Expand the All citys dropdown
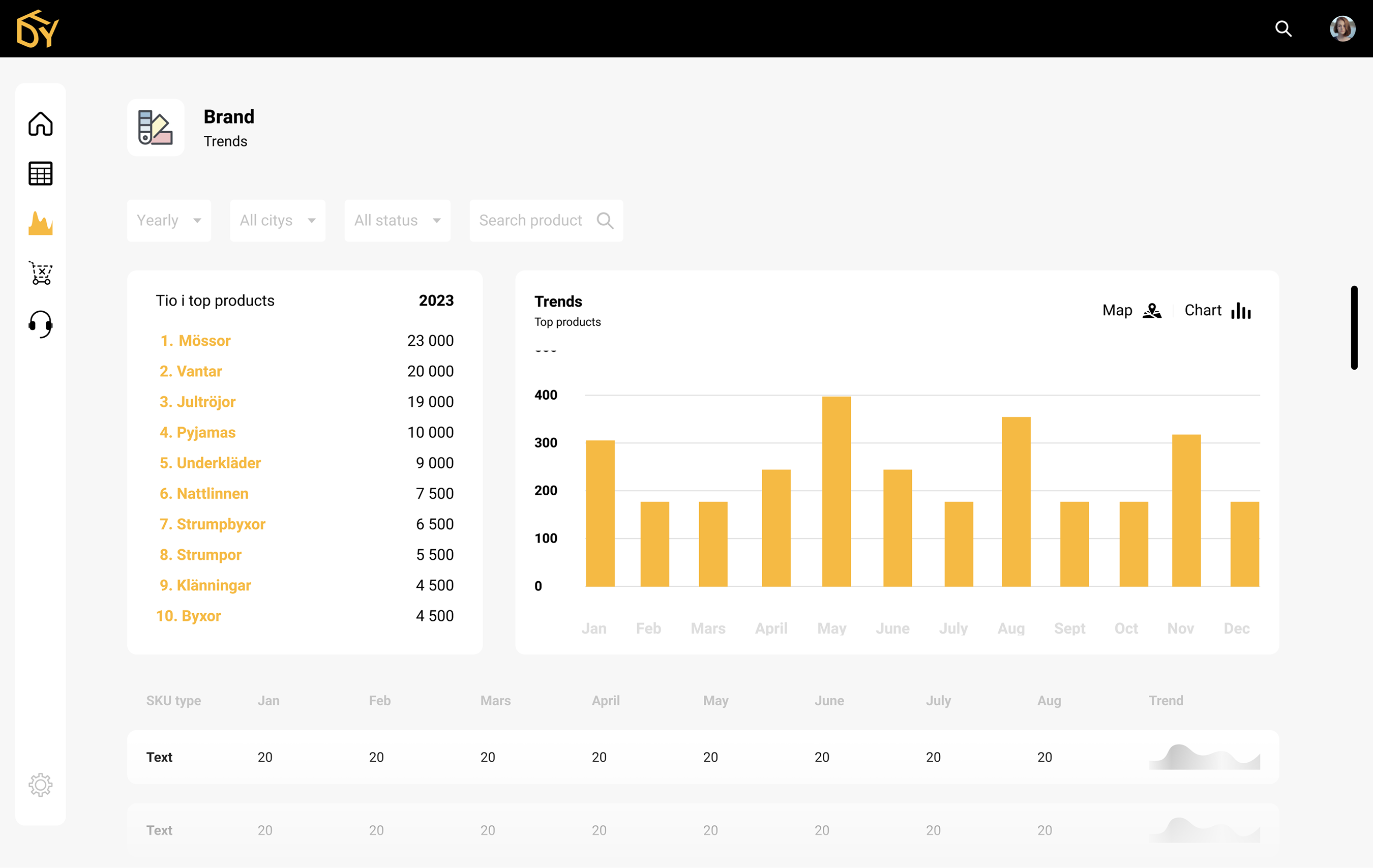Viewport: 1373px width, 868px height. tap(277, 220)
